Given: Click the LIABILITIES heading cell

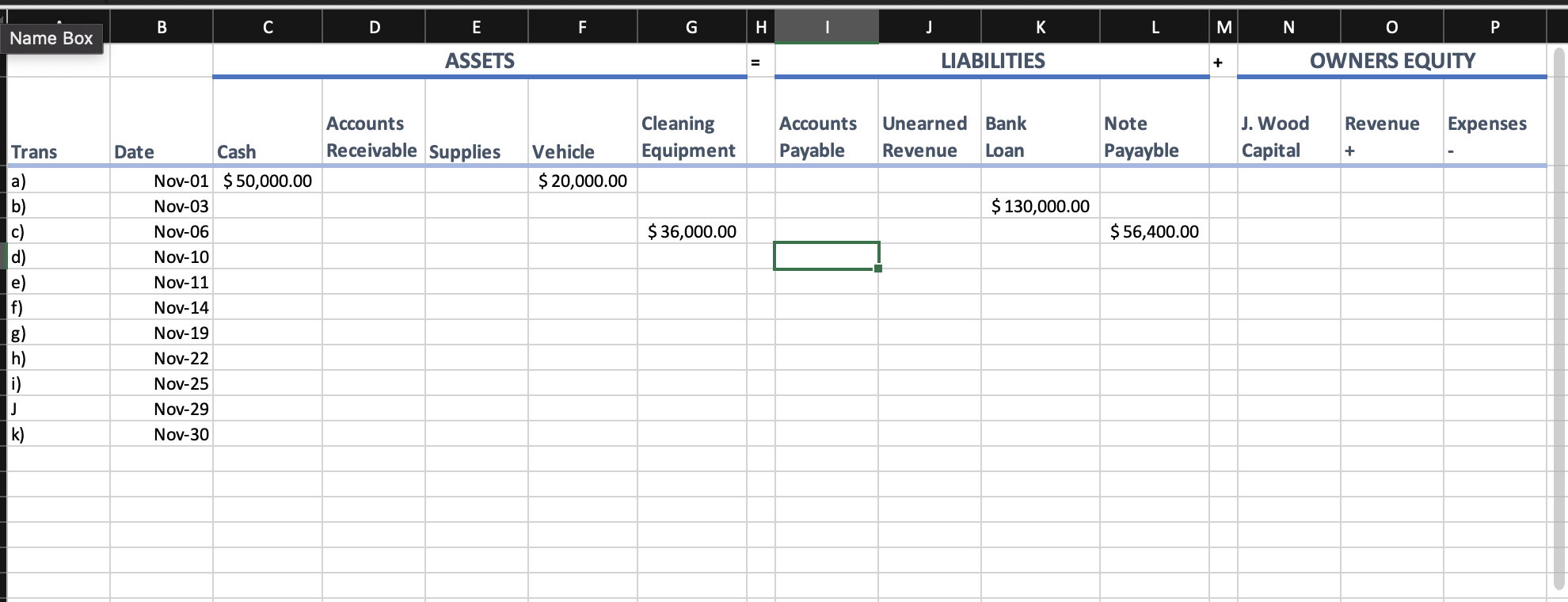Looking at the screenshot, I should 993,60.
